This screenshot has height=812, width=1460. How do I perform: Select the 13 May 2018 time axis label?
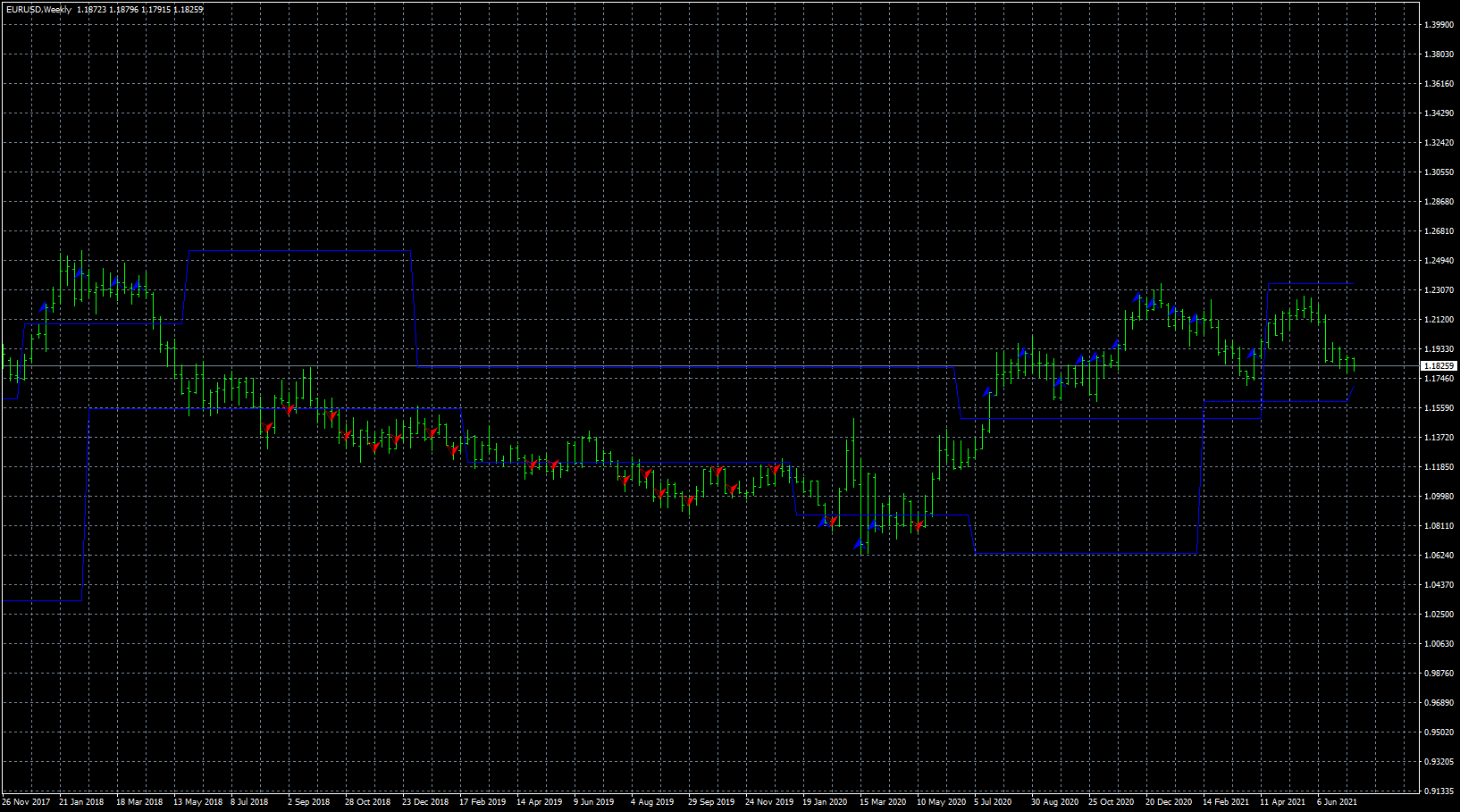197,802
